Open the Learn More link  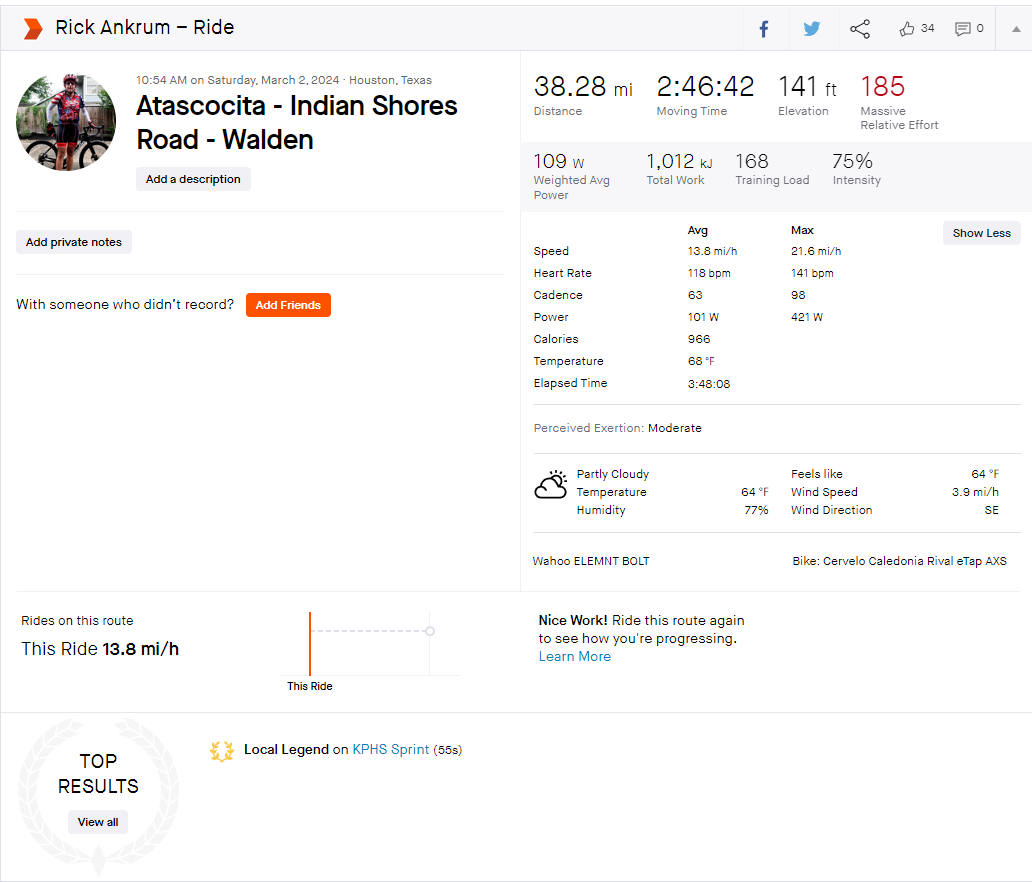click(x=575, y=656)
